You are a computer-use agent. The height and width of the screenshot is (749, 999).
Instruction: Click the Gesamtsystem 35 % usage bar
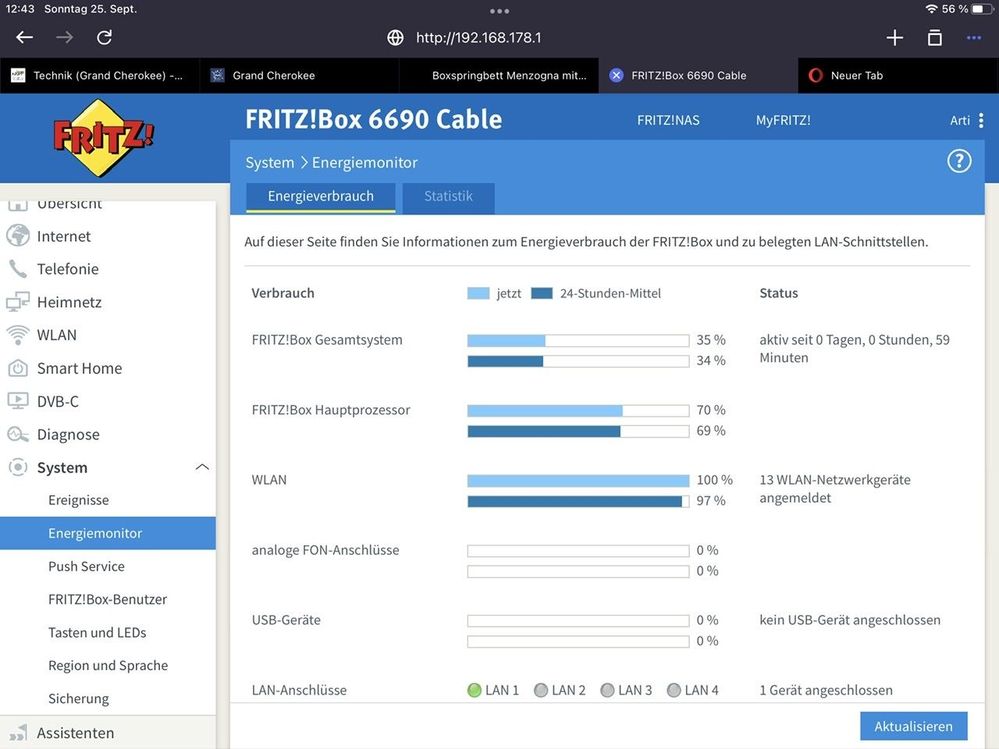[578, 340]
